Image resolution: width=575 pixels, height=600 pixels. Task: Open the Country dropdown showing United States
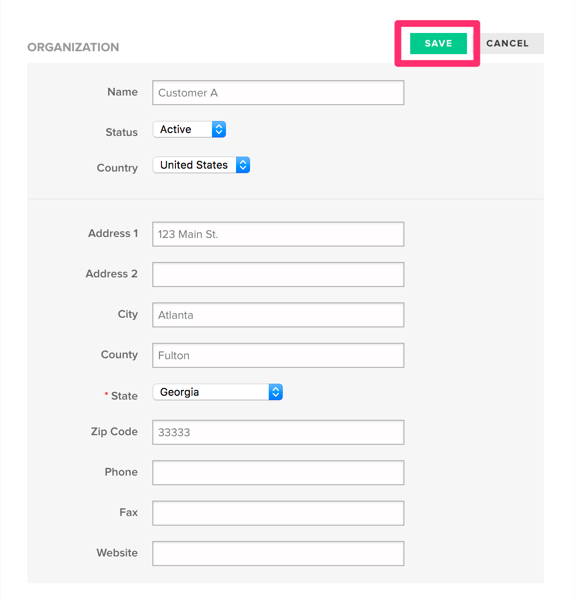tap(201, 165)
